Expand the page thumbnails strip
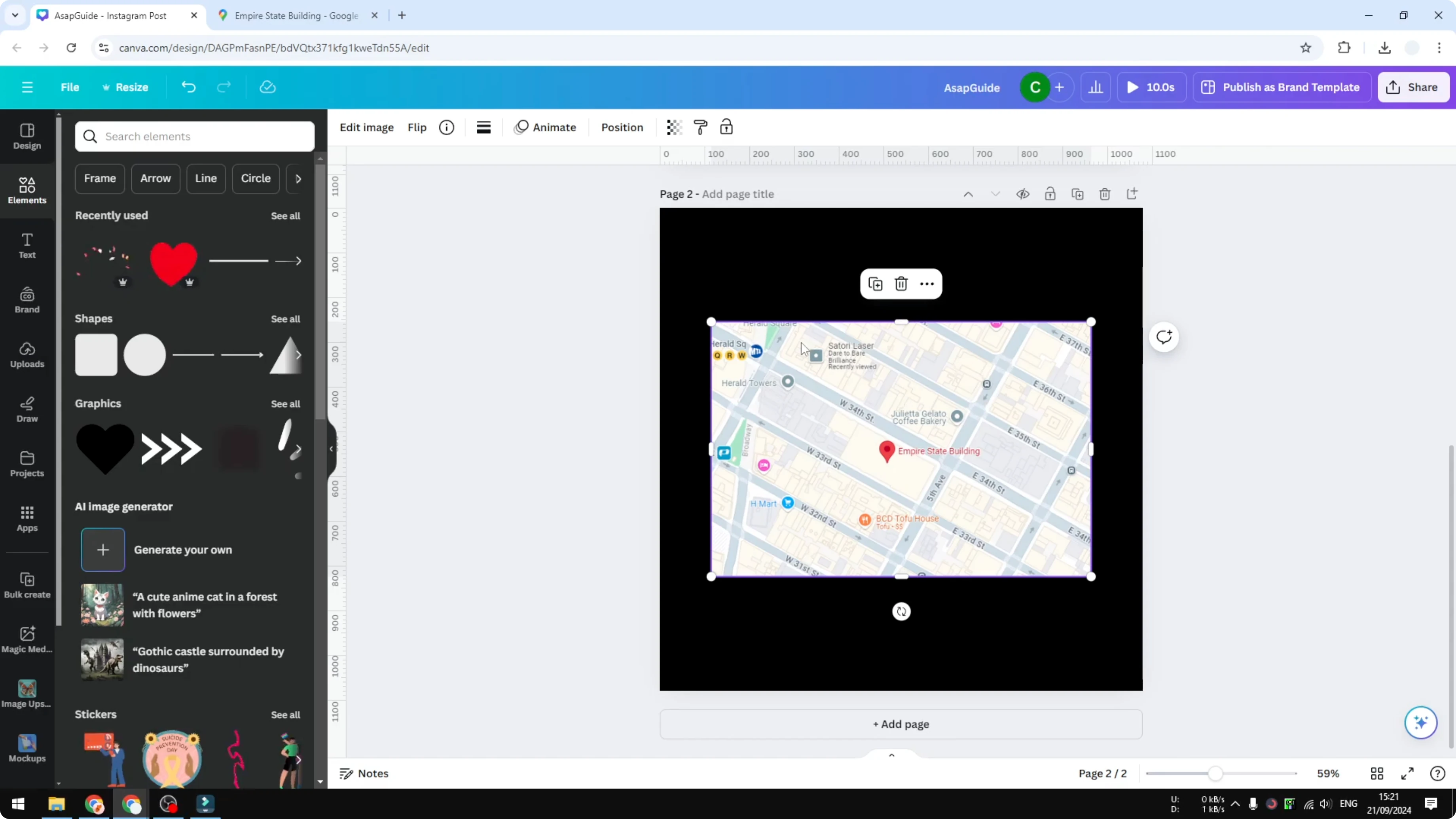 [x=891, y=755]
